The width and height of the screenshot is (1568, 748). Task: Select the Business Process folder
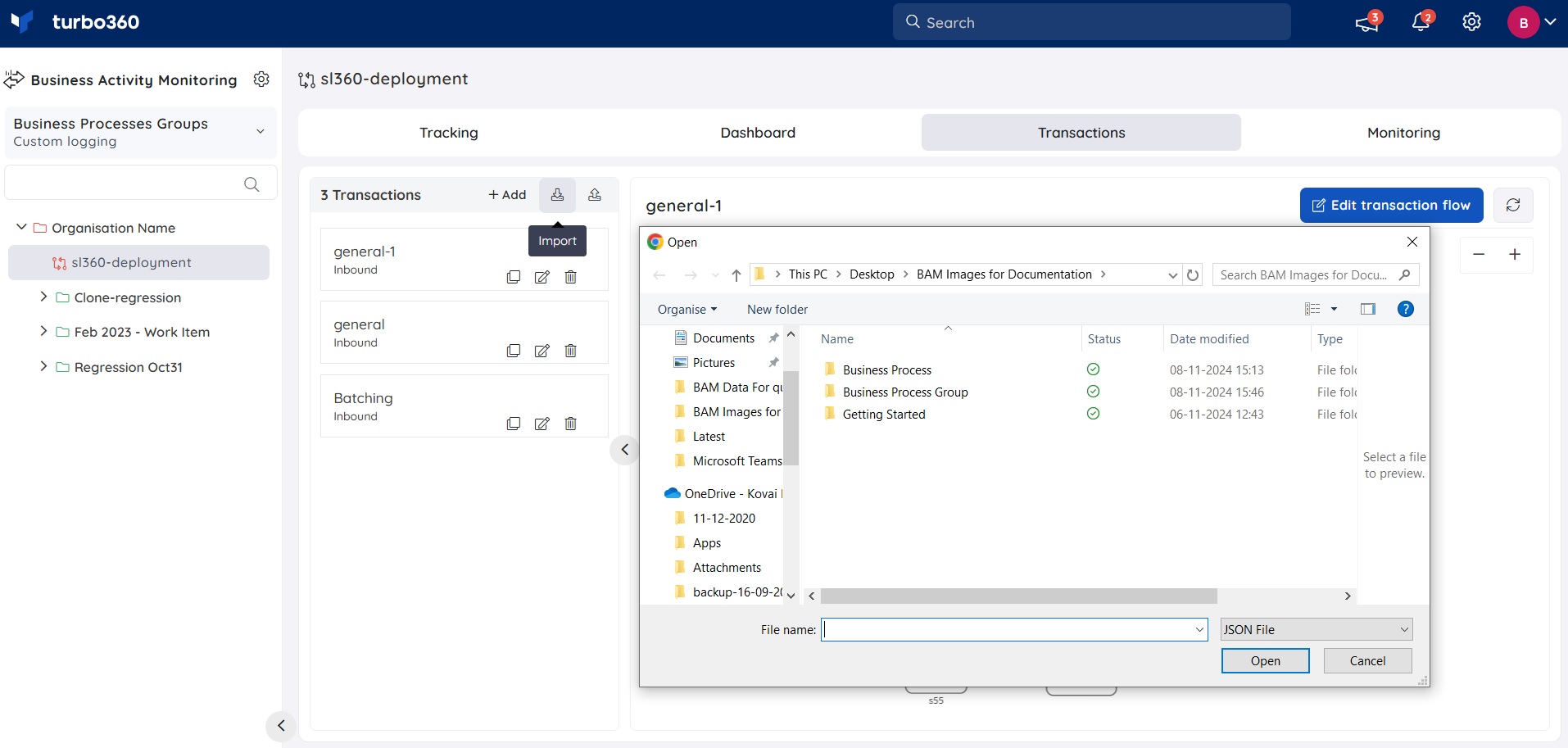click(886, 370)
